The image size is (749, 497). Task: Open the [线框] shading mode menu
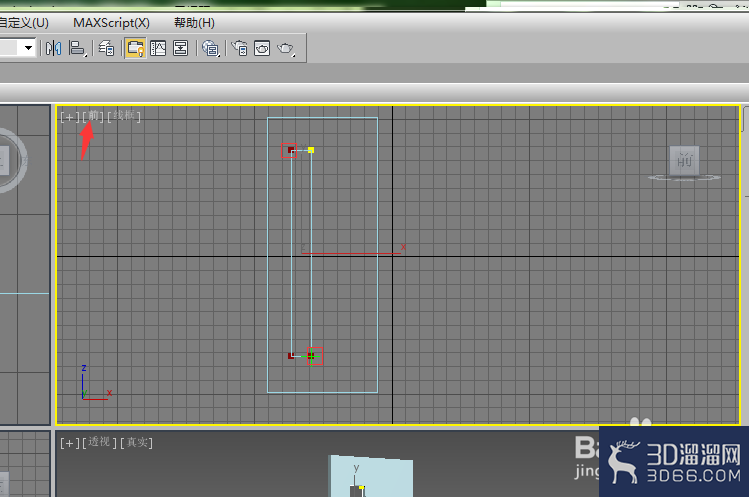(124, 116)
